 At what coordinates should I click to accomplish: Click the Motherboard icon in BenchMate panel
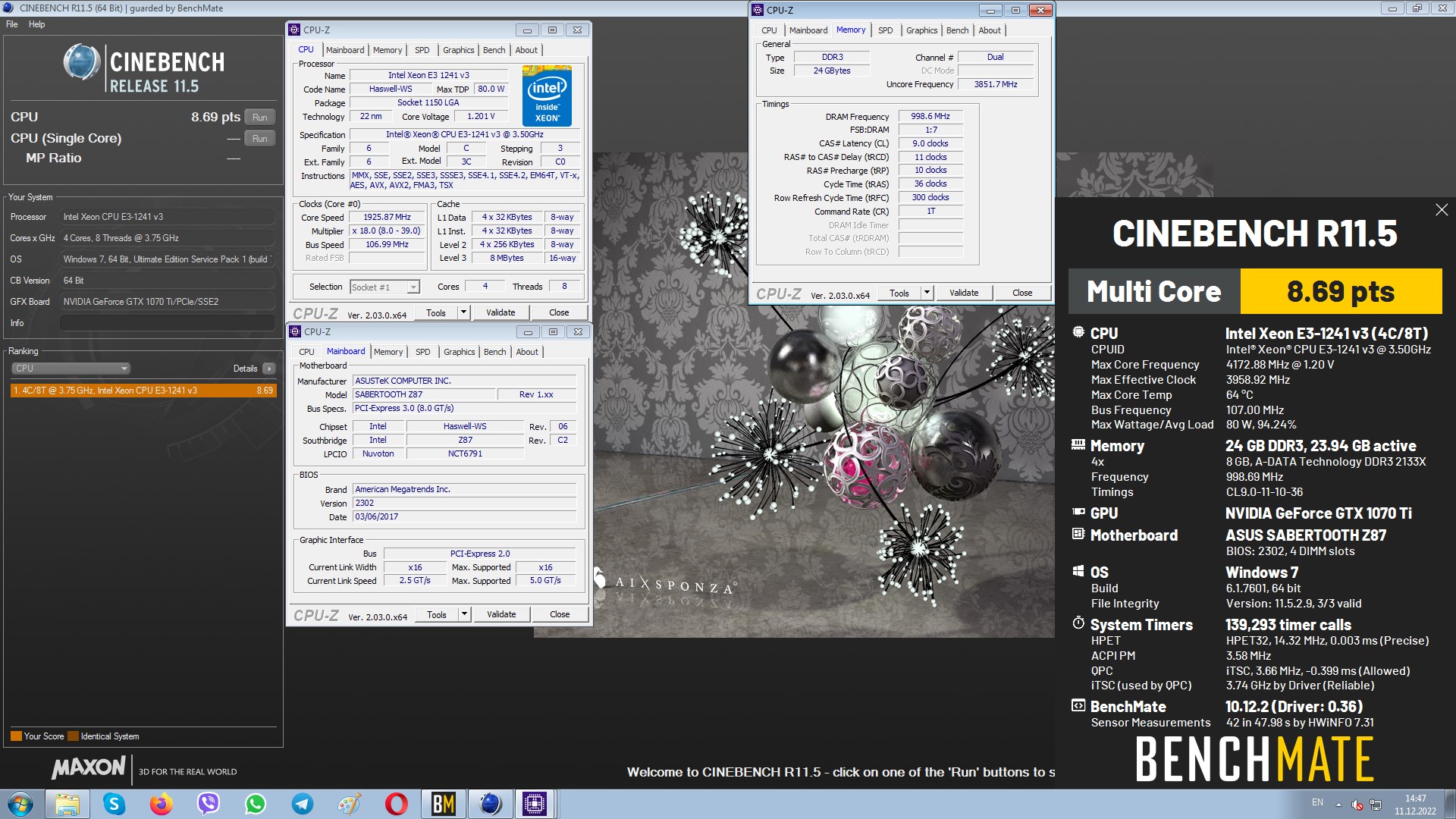tap(1078, 534)
